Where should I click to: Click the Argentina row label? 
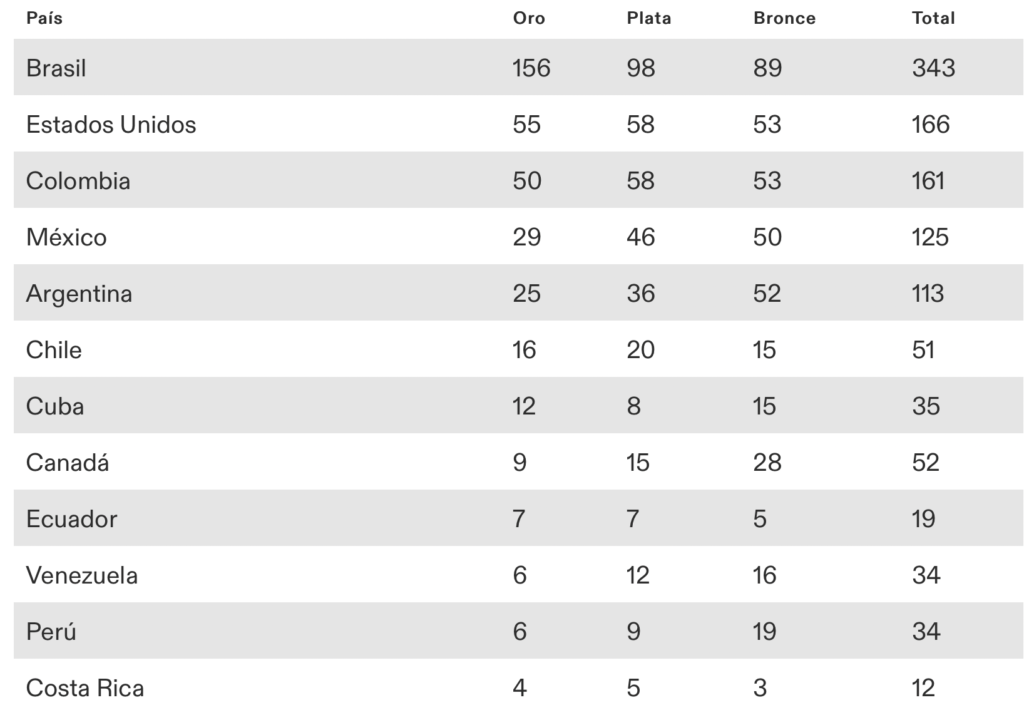79,294
